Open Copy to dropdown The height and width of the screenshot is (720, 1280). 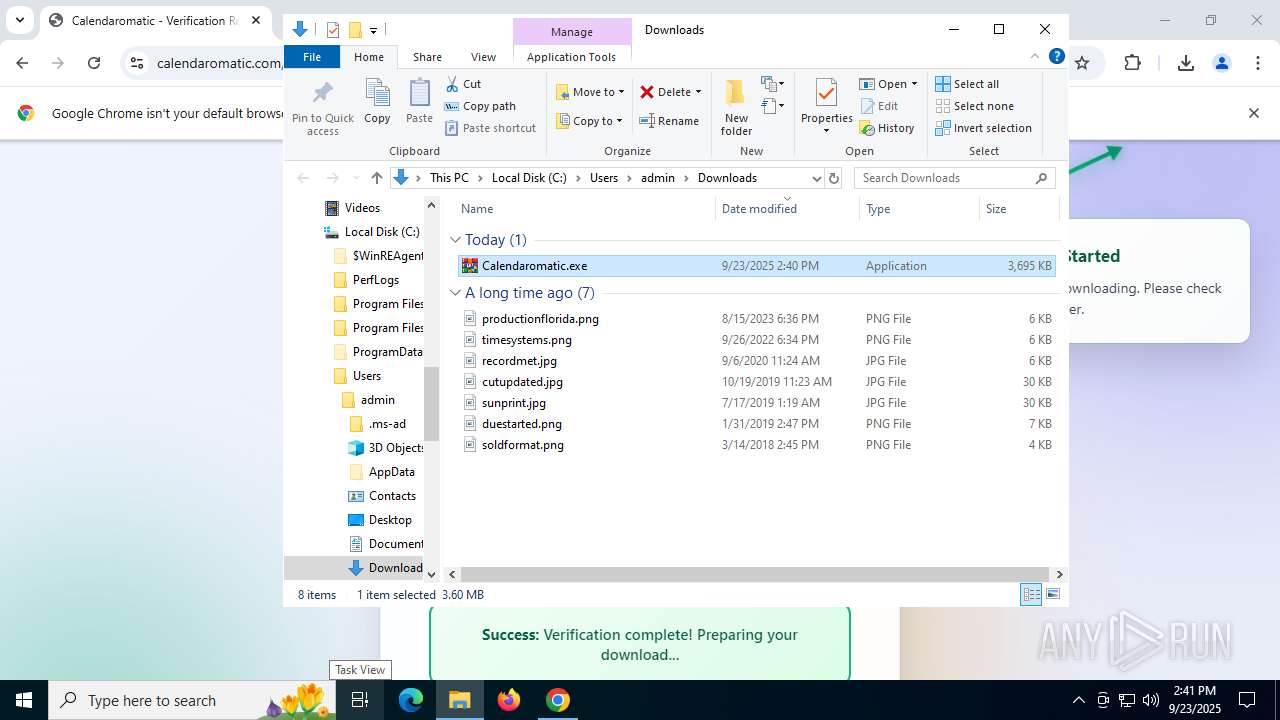click(589, 121)
